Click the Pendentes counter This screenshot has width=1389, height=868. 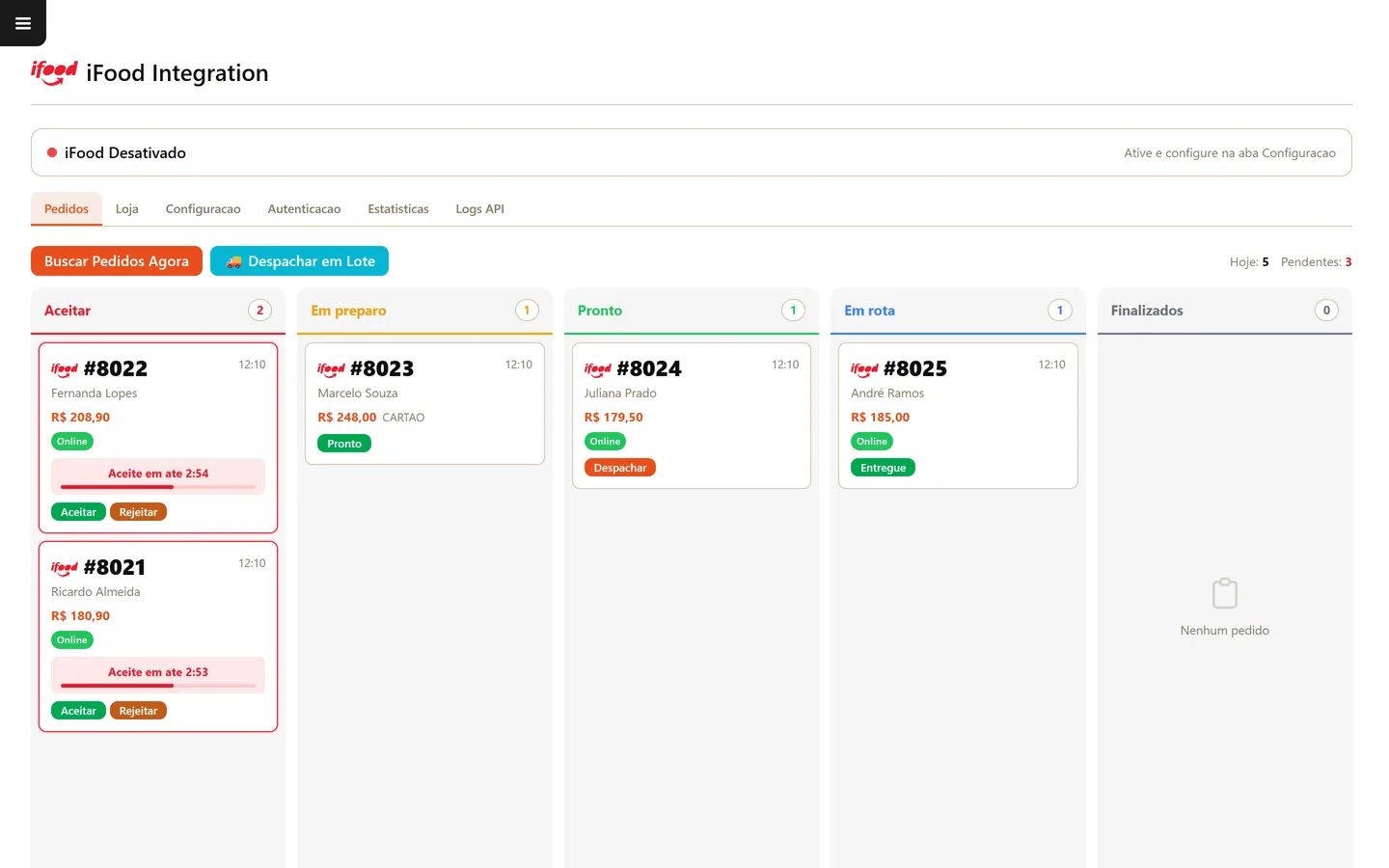1317,262
